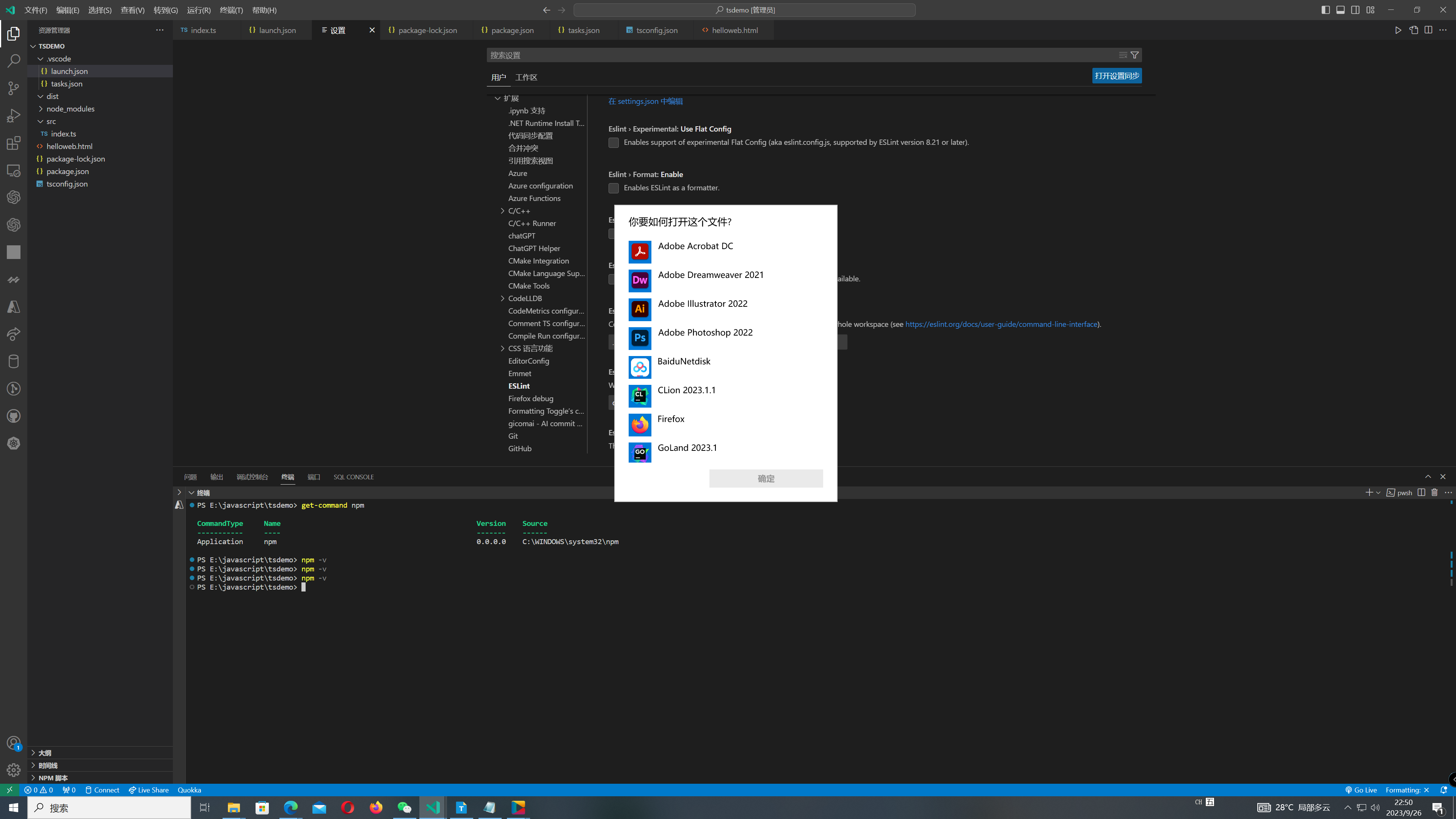Expand the C/C++ settings section
This screenshot has width=1456, height=819.
click(502, 211)
